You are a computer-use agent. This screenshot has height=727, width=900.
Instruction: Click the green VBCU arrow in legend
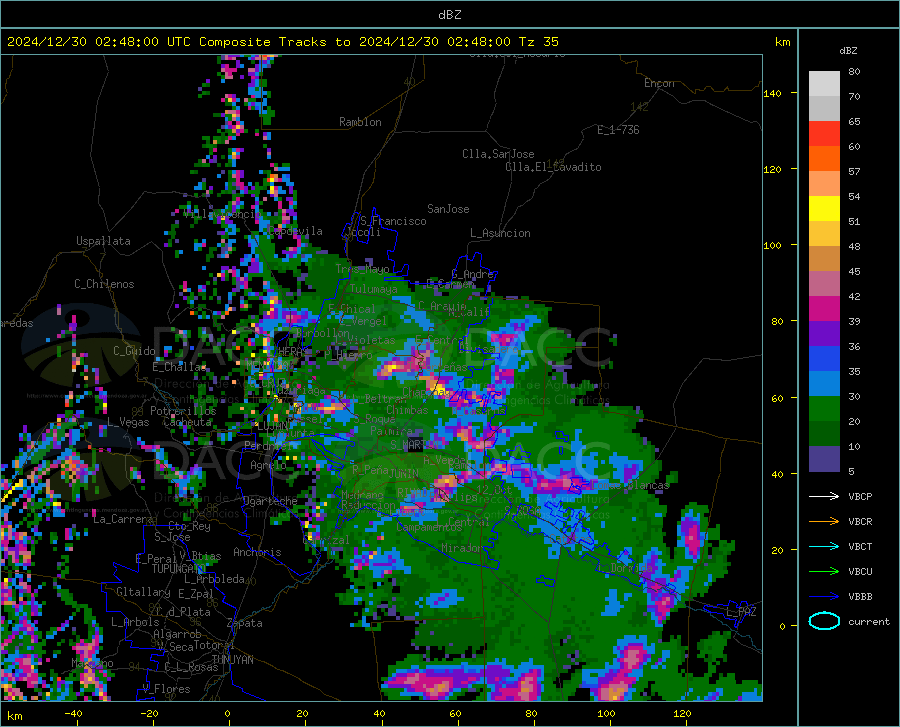(x=824, y=572)
